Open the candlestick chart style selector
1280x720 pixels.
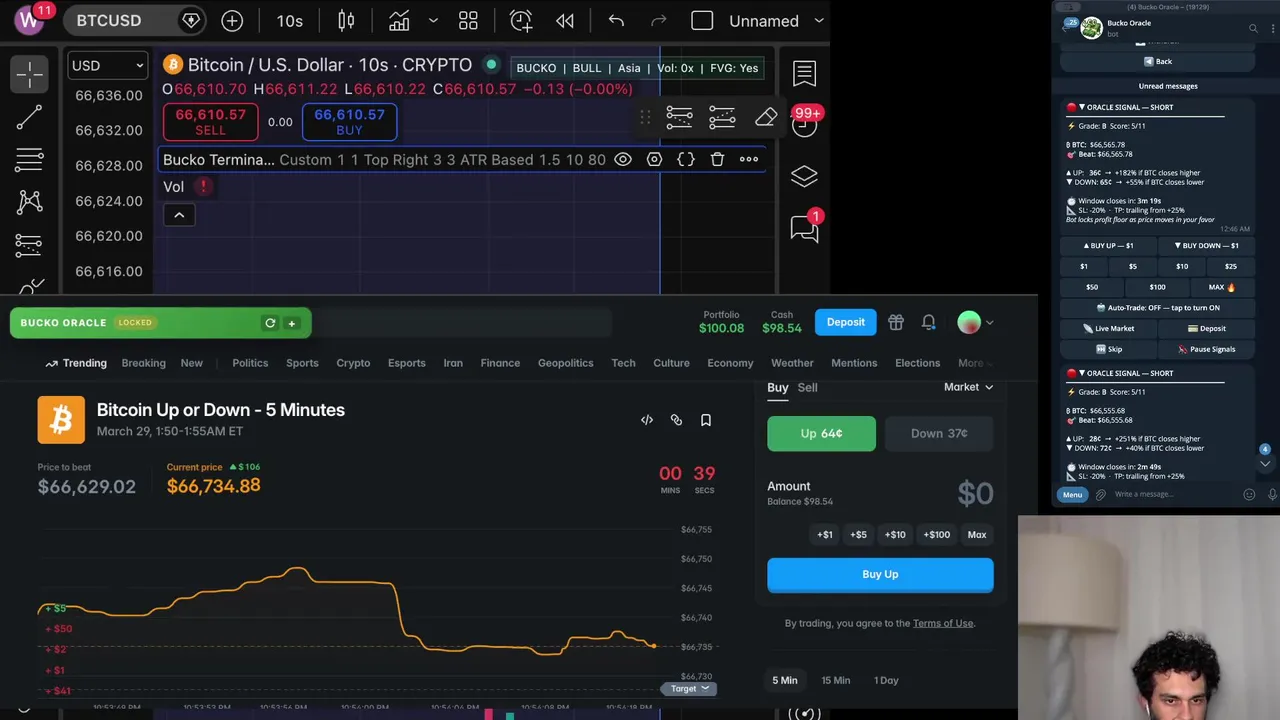346,21
